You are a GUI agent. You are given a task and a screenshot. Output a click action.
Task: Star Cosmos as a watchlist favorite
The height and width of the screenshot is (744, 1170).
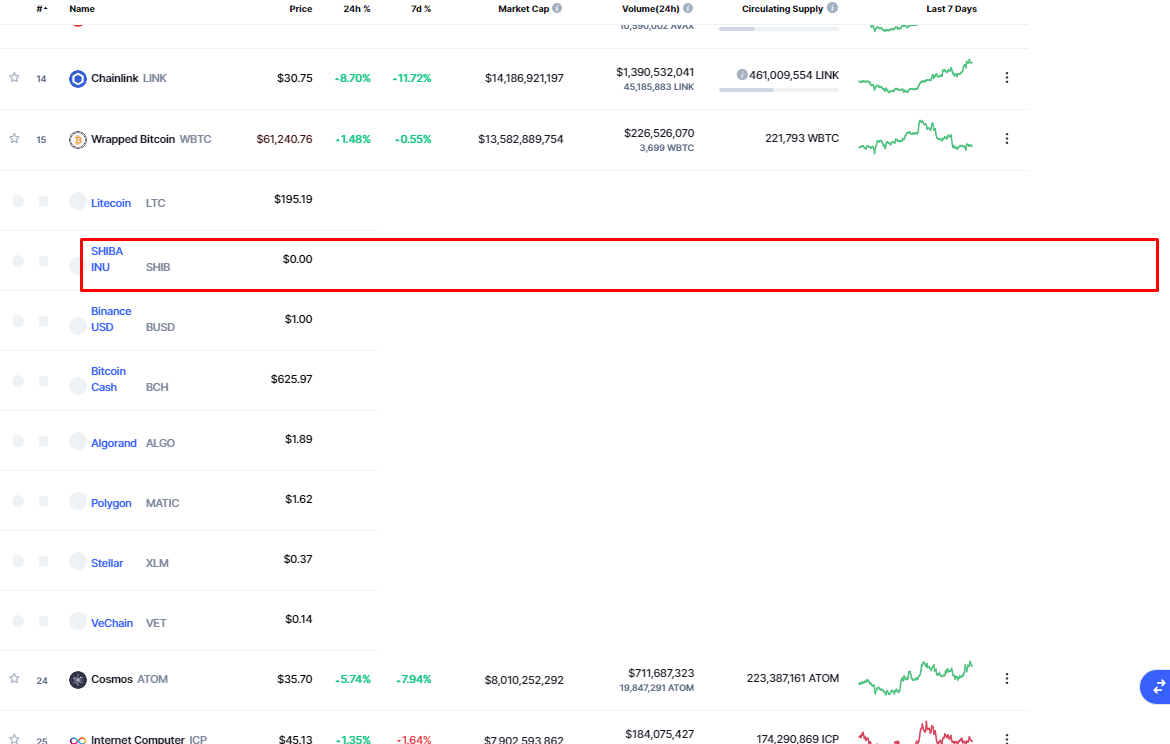coord(14,678)
